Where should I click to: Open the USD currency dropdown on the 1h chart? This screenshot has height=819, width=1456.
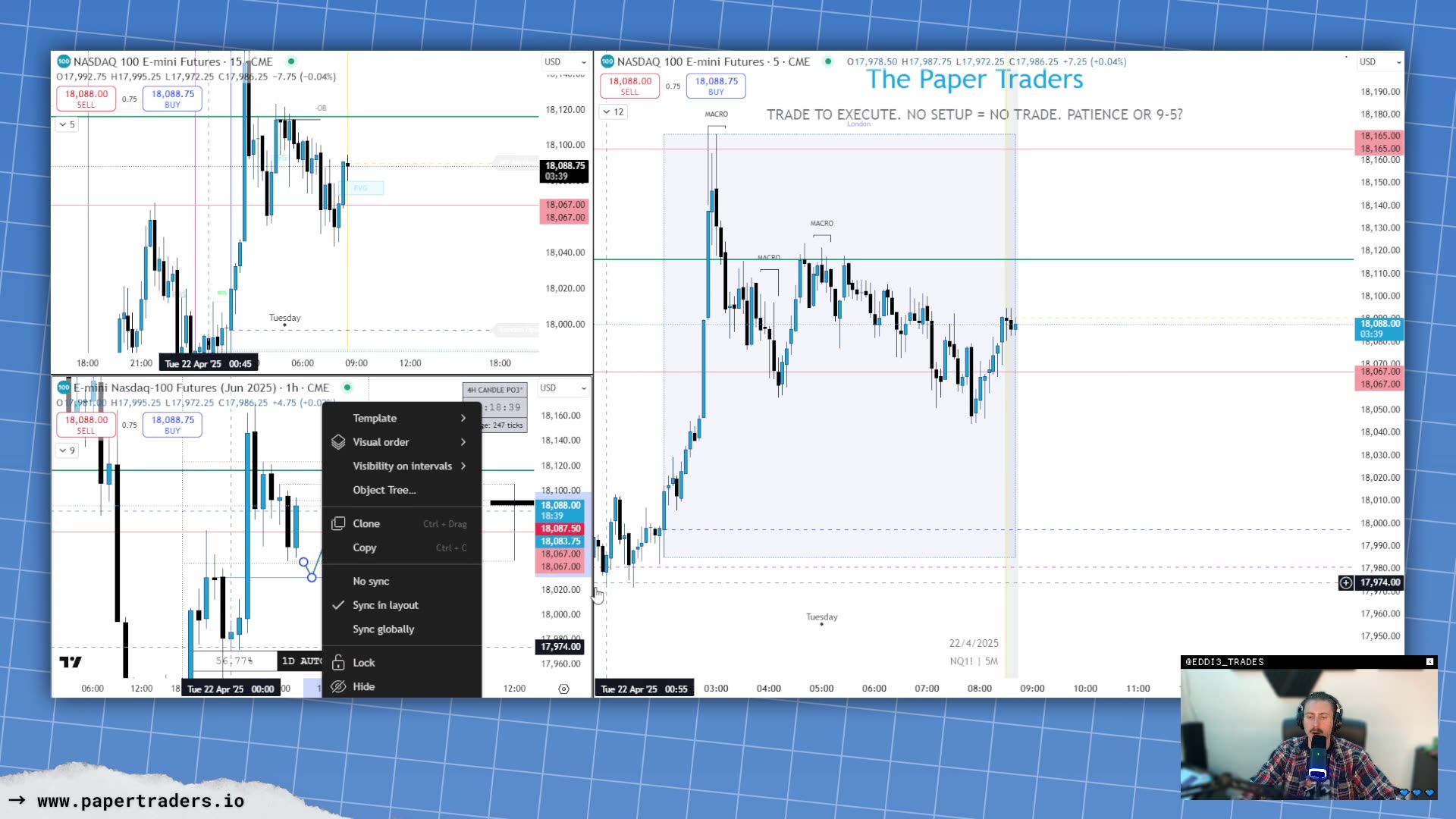click(563, 388)
